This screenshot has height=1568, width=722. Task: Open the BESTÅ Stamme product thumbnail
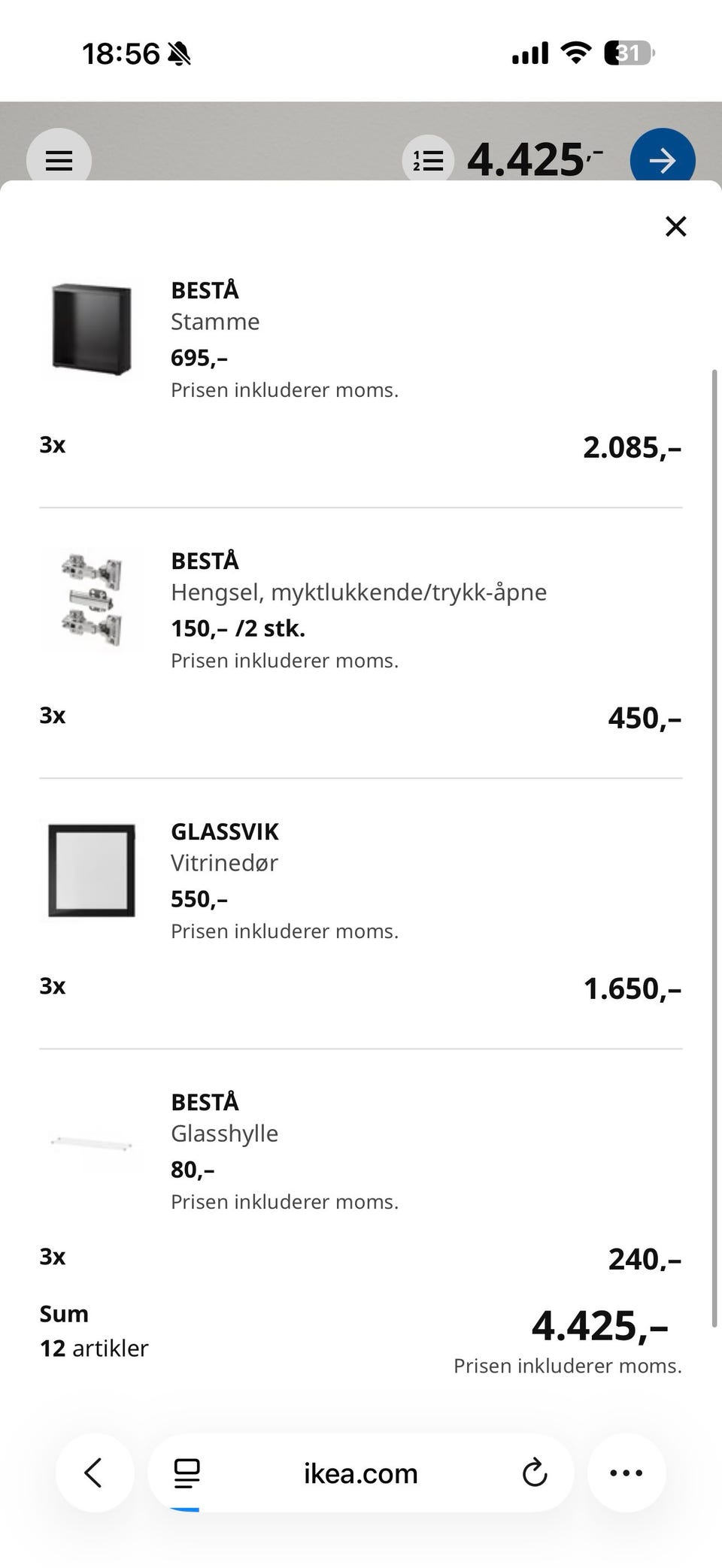(x=92, y=329)
